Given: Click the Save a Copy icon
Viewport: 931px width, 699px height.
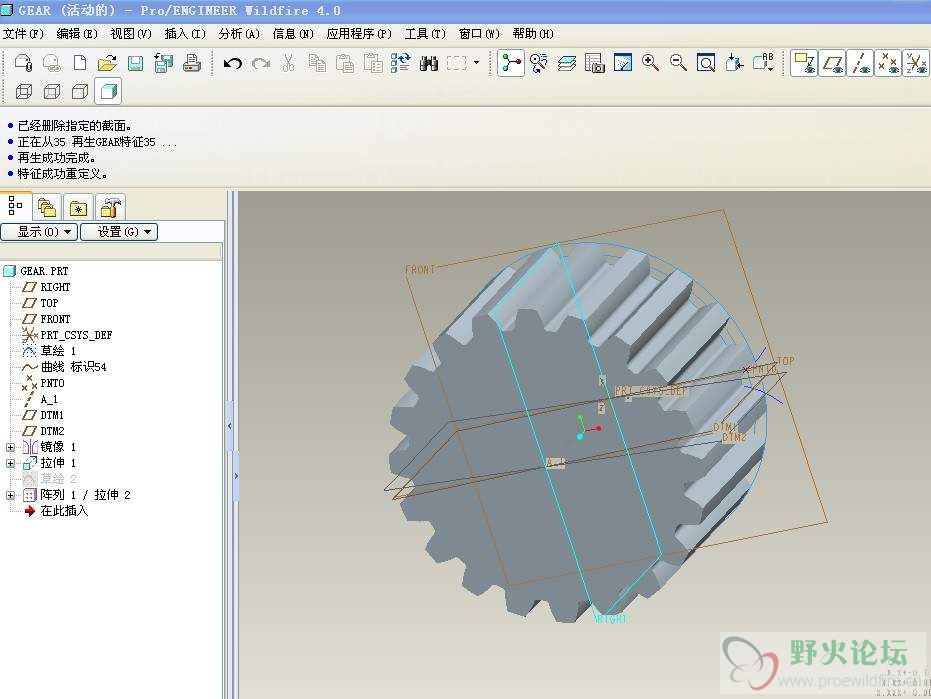Looking at the screenshot, I should click(163, 62).
